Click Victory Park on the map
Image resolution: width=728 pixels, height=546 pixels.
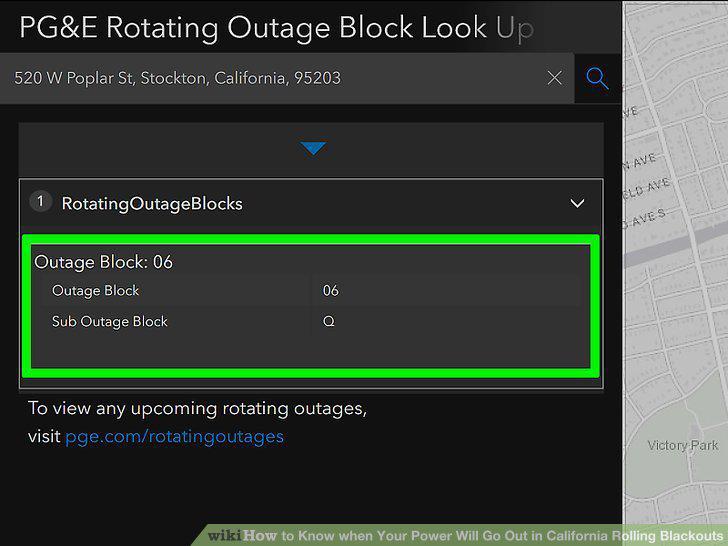(682, 445)
